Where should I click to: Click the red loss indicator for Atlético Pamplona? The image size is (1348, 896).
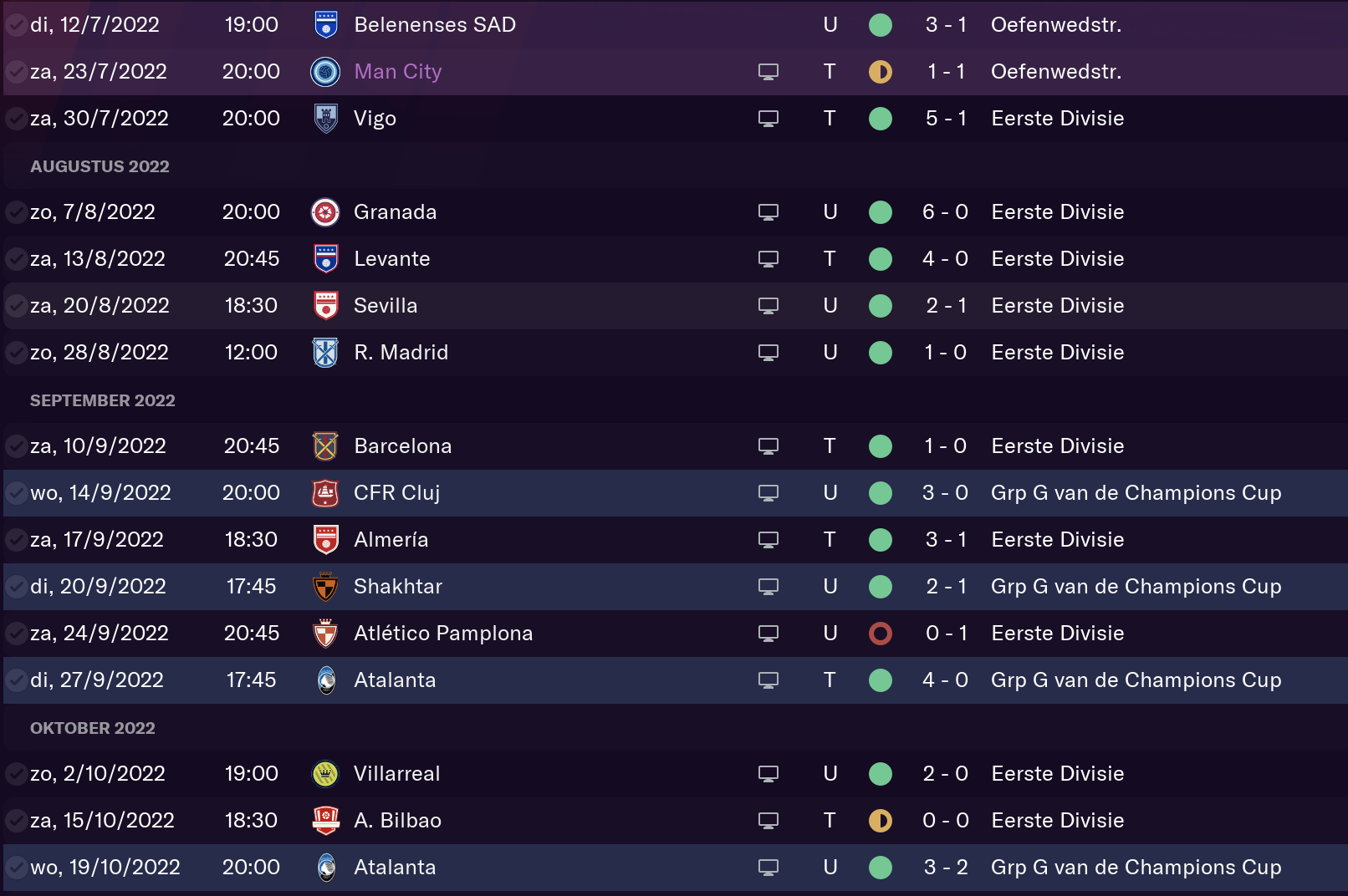(x=881, y=634)
